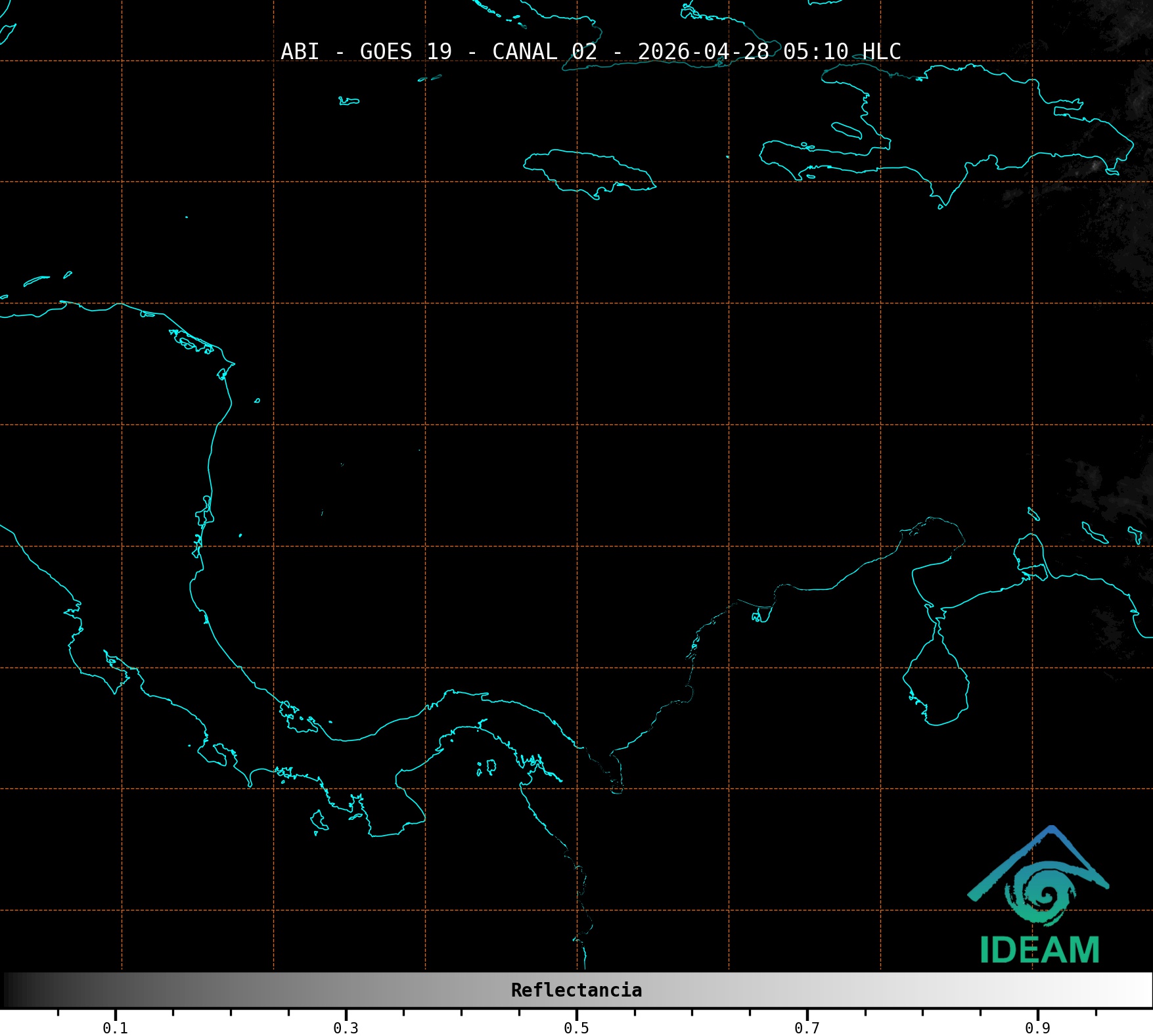The width and height of the screenshot is (1153, 1036).
Task: Click the image title text with GOES 19
Action: tap(590, 51)
